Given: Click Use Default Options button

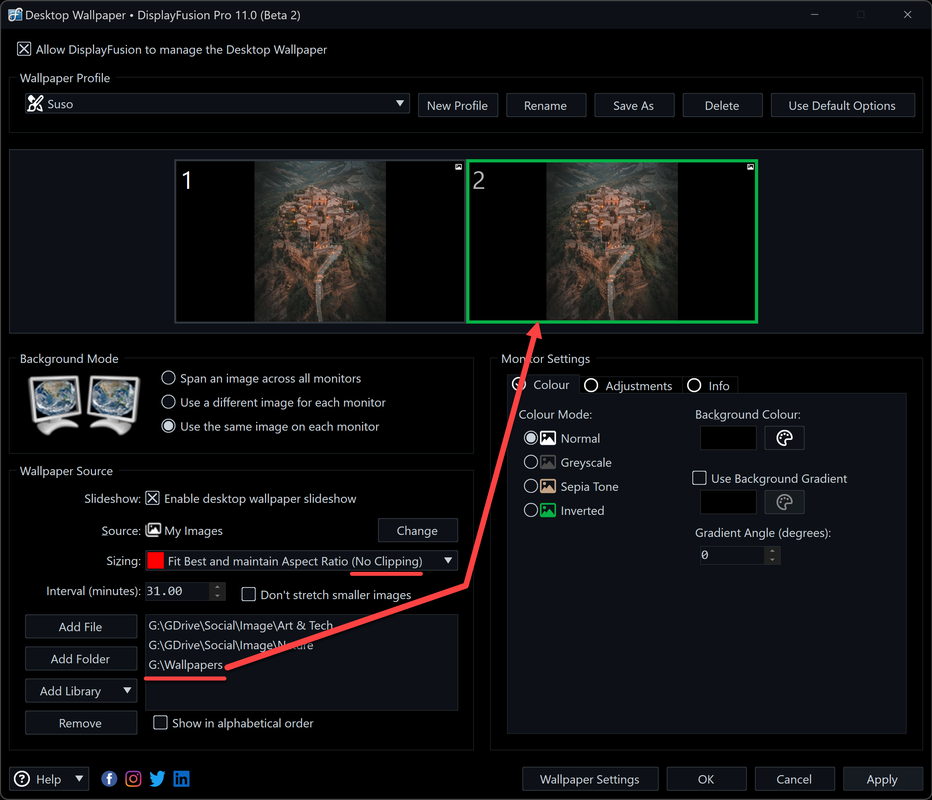Looking at the screenshot, I should click(842, 106).
